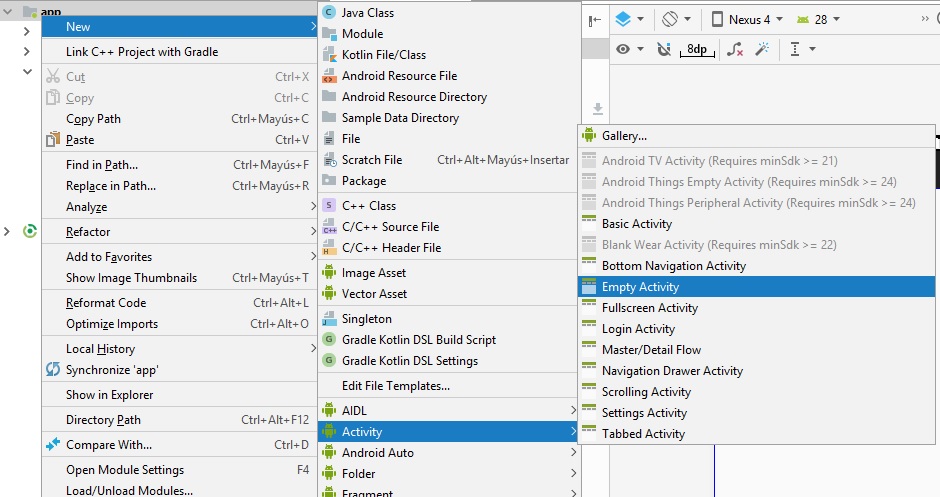Collapse the palette panel pin icon

(595, 20)
